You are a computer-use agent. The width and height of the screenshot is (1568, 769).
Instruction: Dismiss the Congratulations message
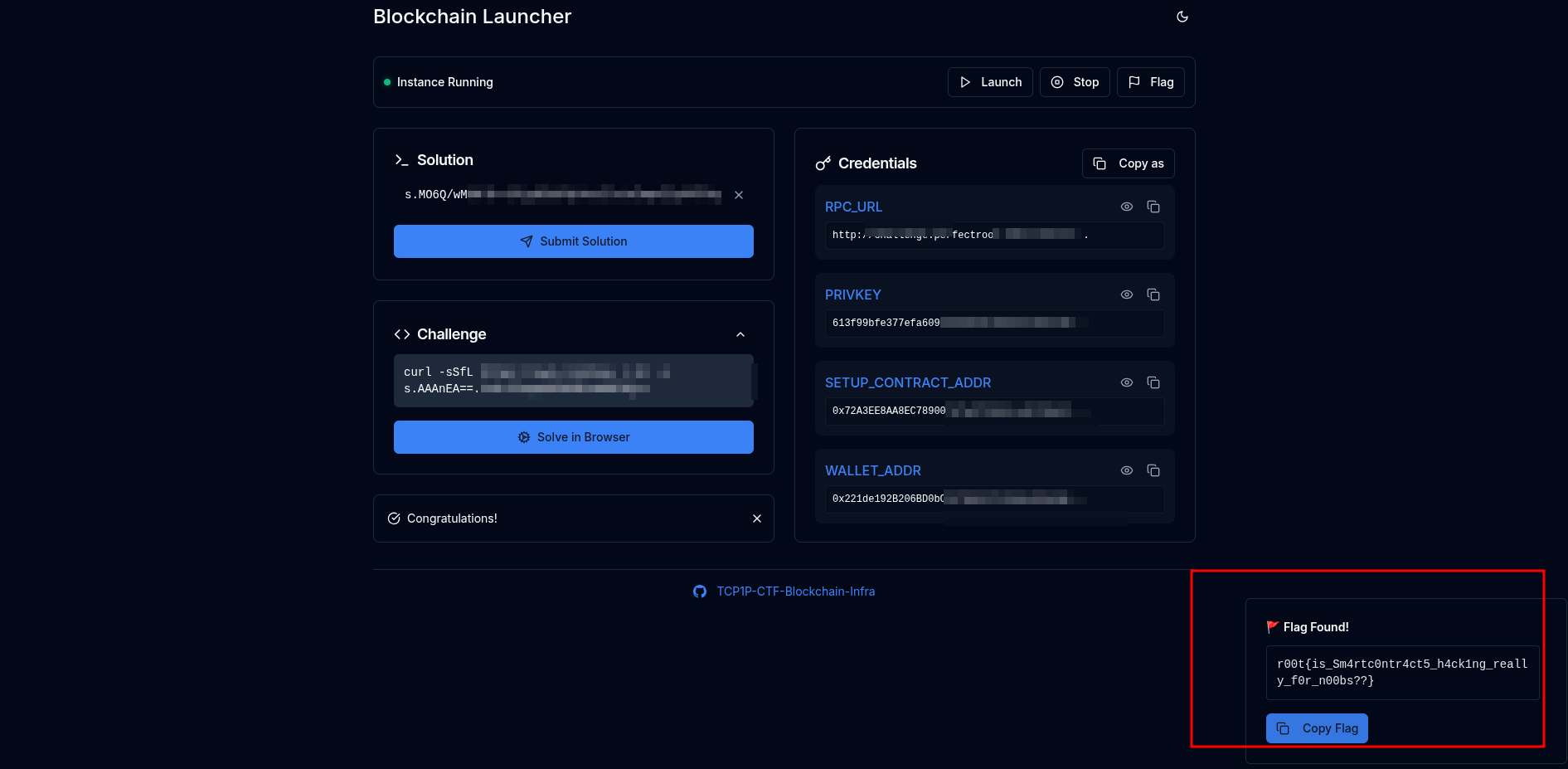click(x=757, y=518)
